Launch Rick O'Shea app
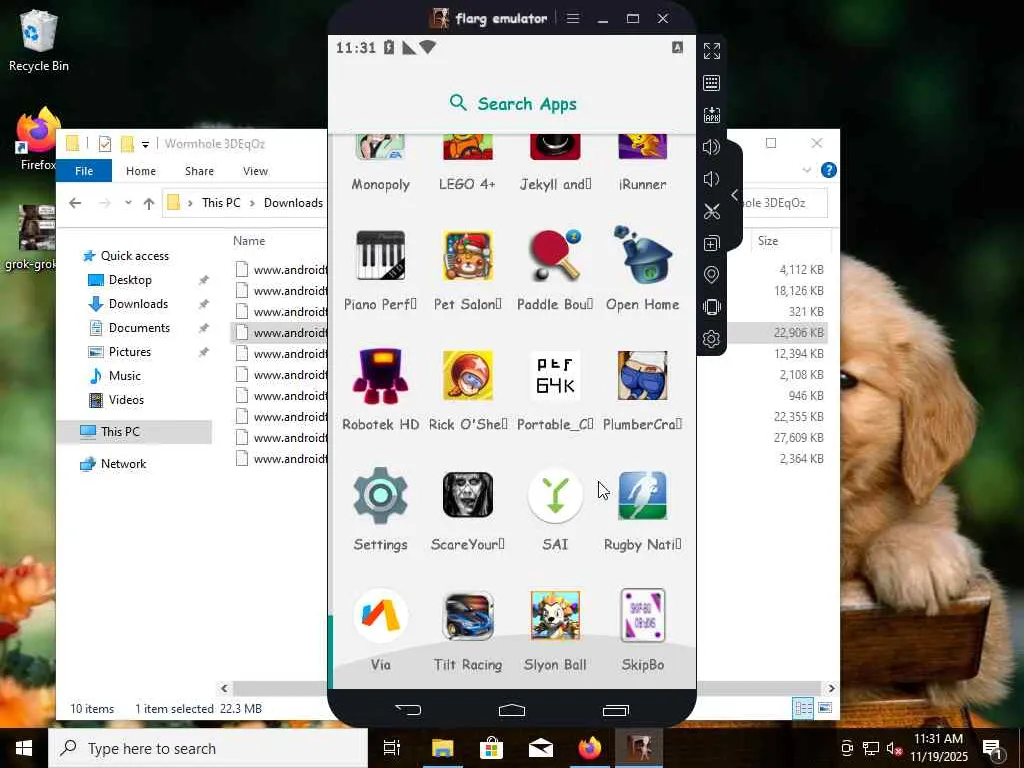The image size is (1024, 768). point(468,376)
